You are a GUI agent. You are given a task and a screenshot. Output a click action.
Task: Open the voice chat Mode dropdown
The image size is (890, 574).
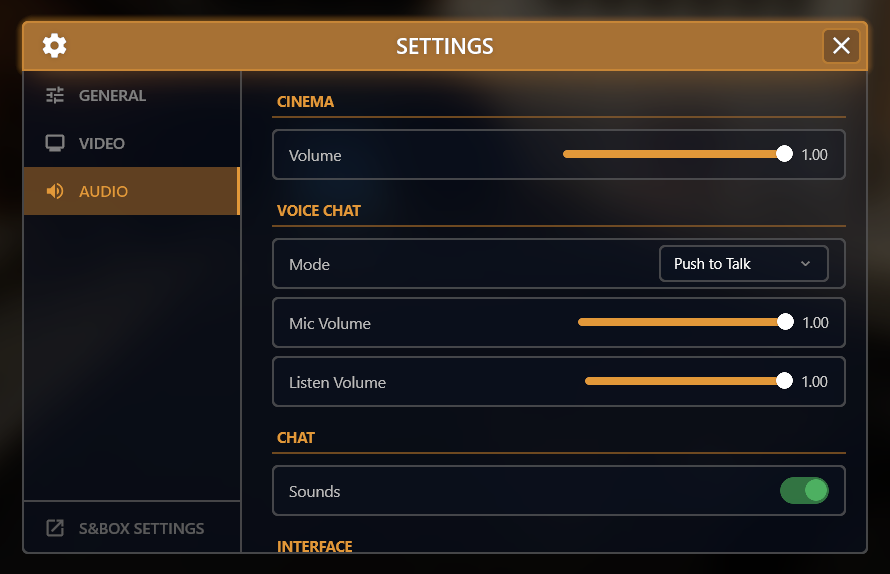coord(743,264)
